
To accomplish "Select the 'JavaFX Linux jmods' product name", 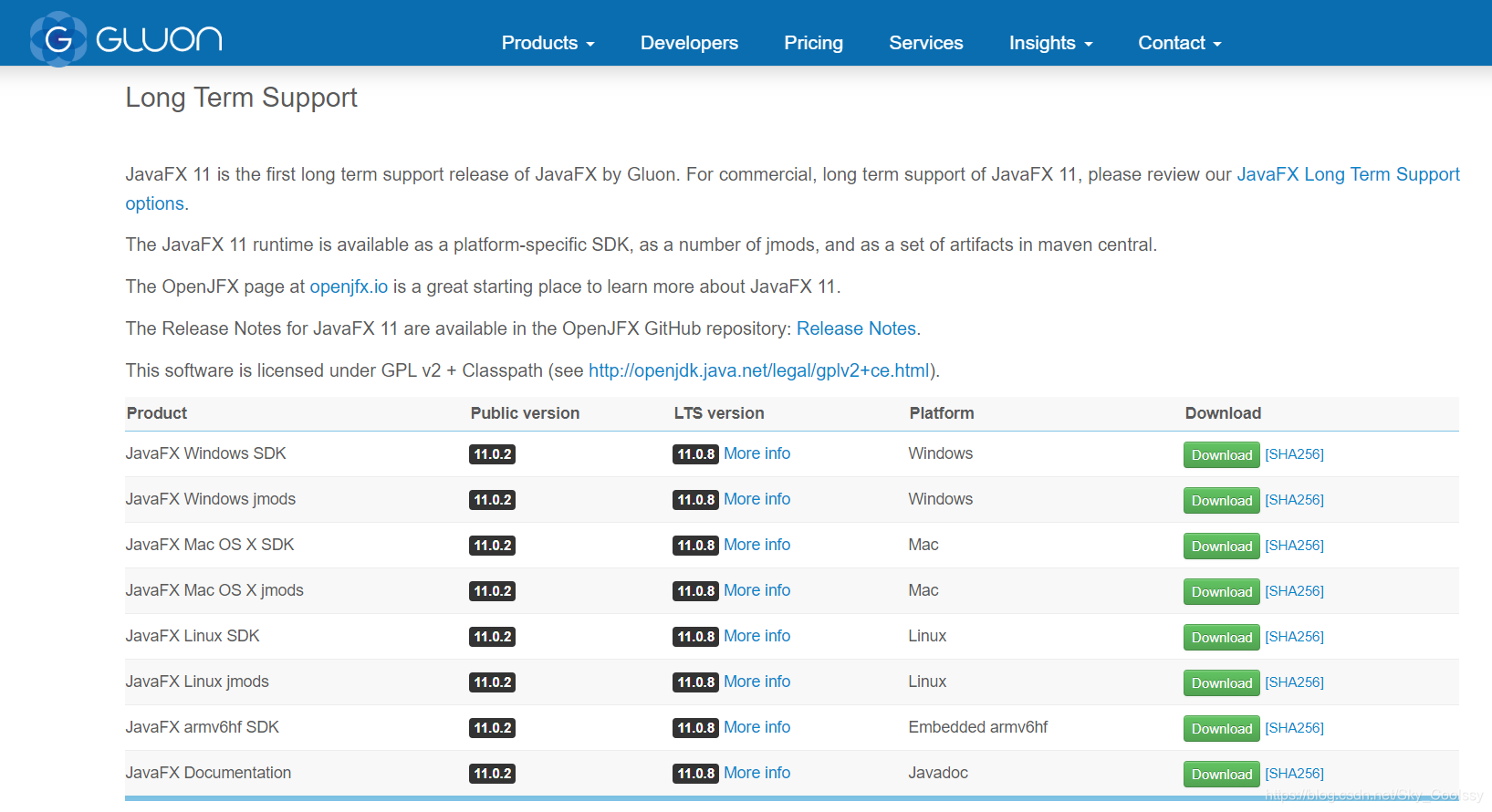I will pos(197,682).
